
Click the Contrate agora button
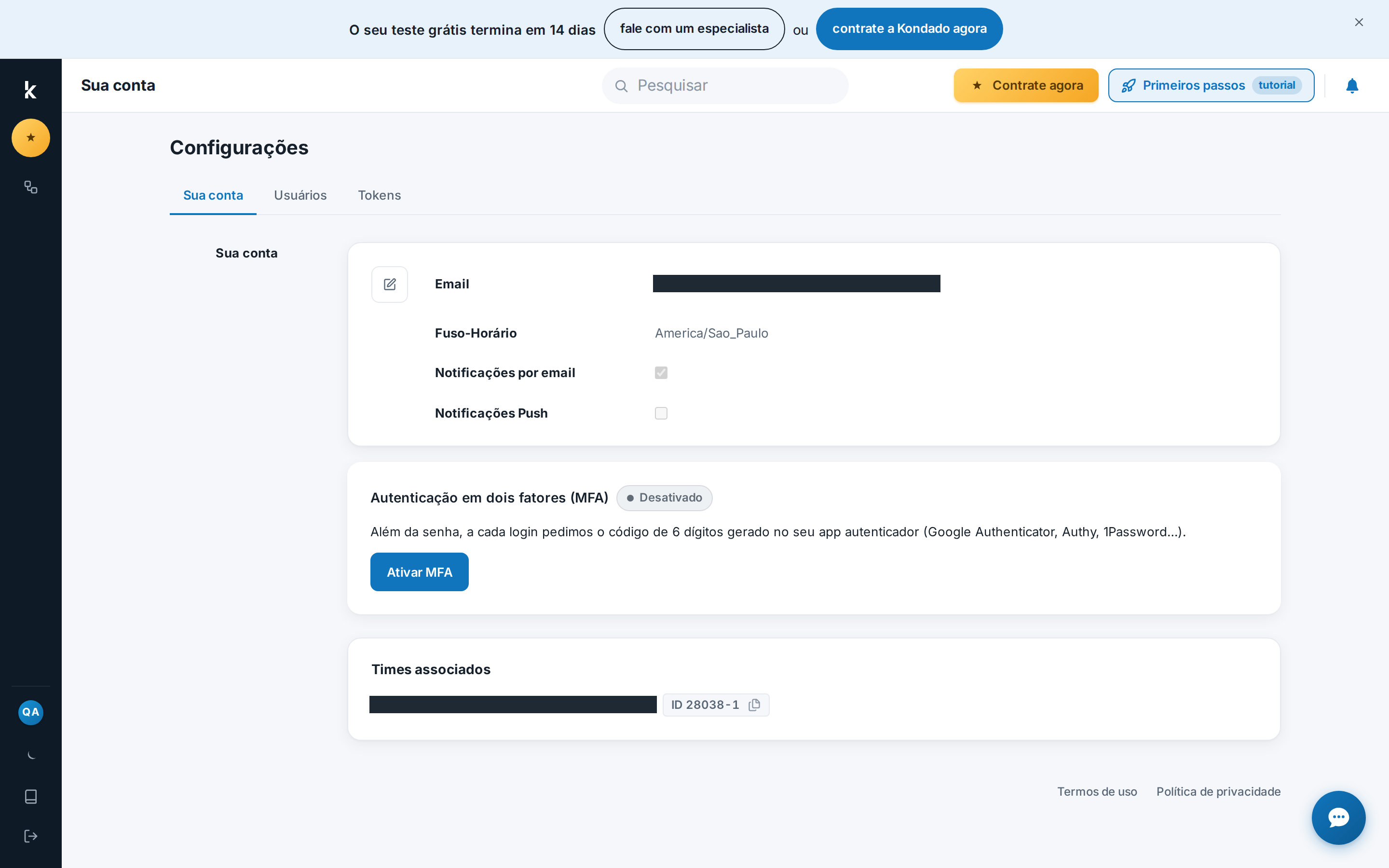click(x=1026, y=85)
